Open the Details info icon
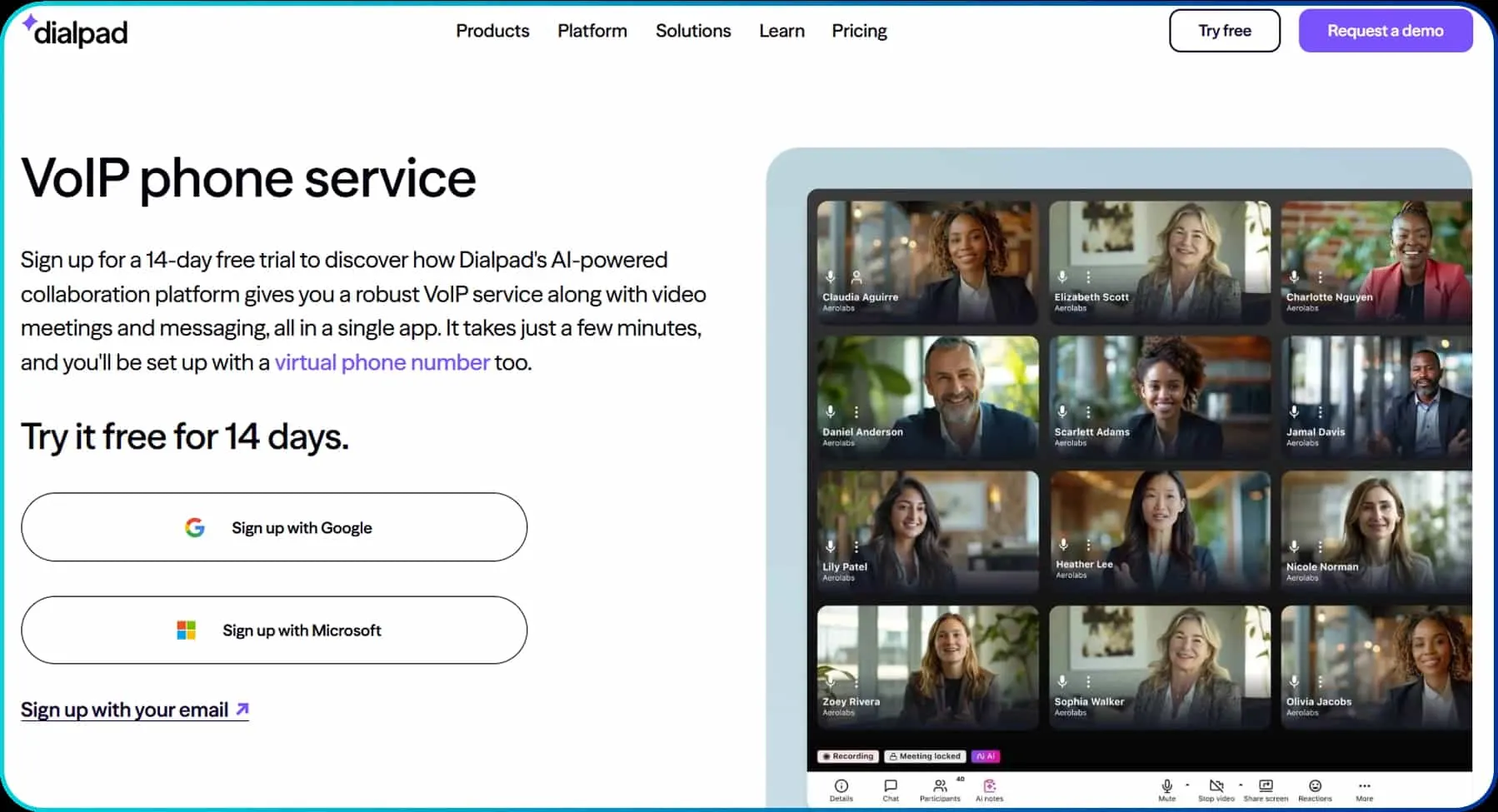Viewport: 1498px width, 812px height. [x=841, y=786]
